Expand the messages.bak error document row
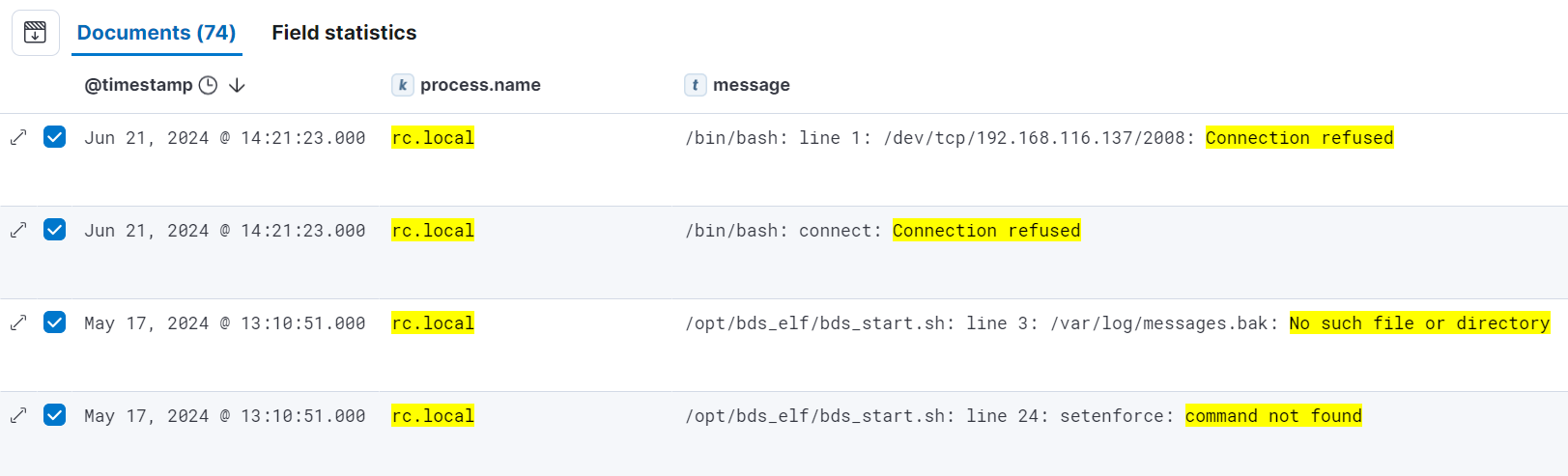 pos(18,322)
